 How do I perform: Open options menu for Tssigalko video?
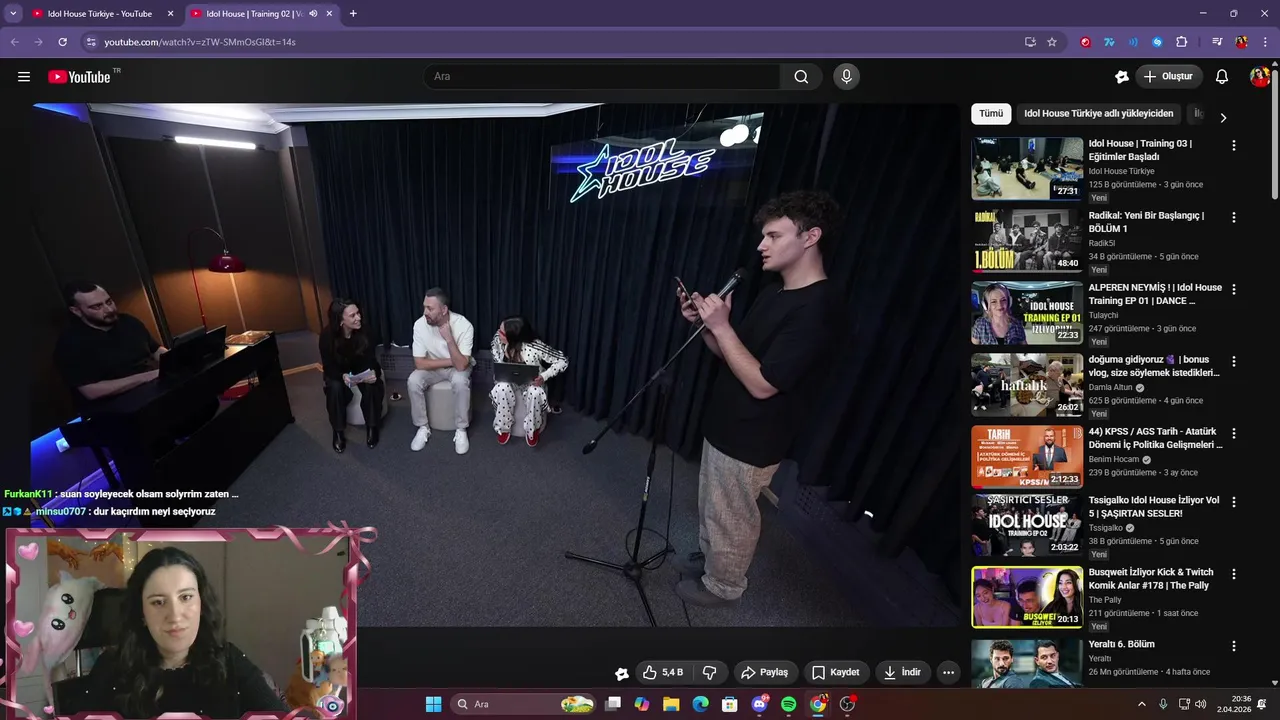[x=1233, y=502]
